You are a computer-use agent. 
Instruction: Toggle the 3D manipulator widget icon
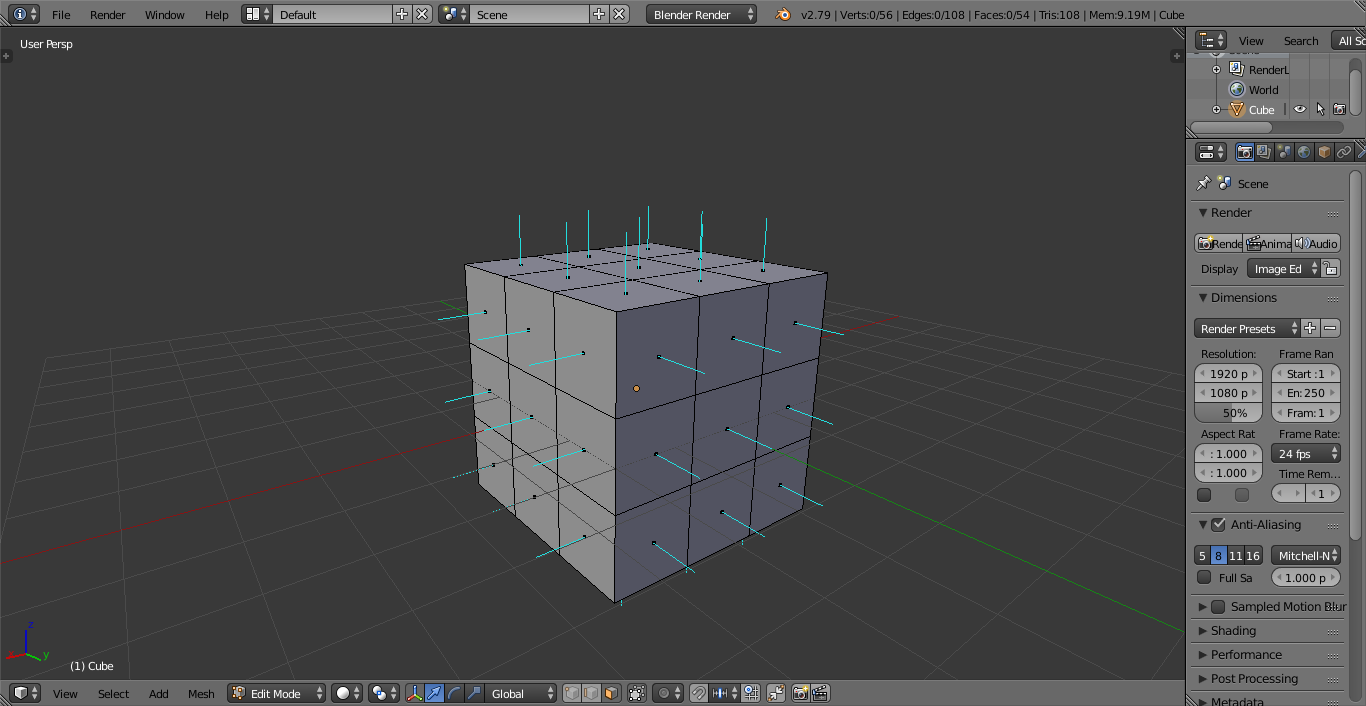pyautogui.click(x=414, y=693)
